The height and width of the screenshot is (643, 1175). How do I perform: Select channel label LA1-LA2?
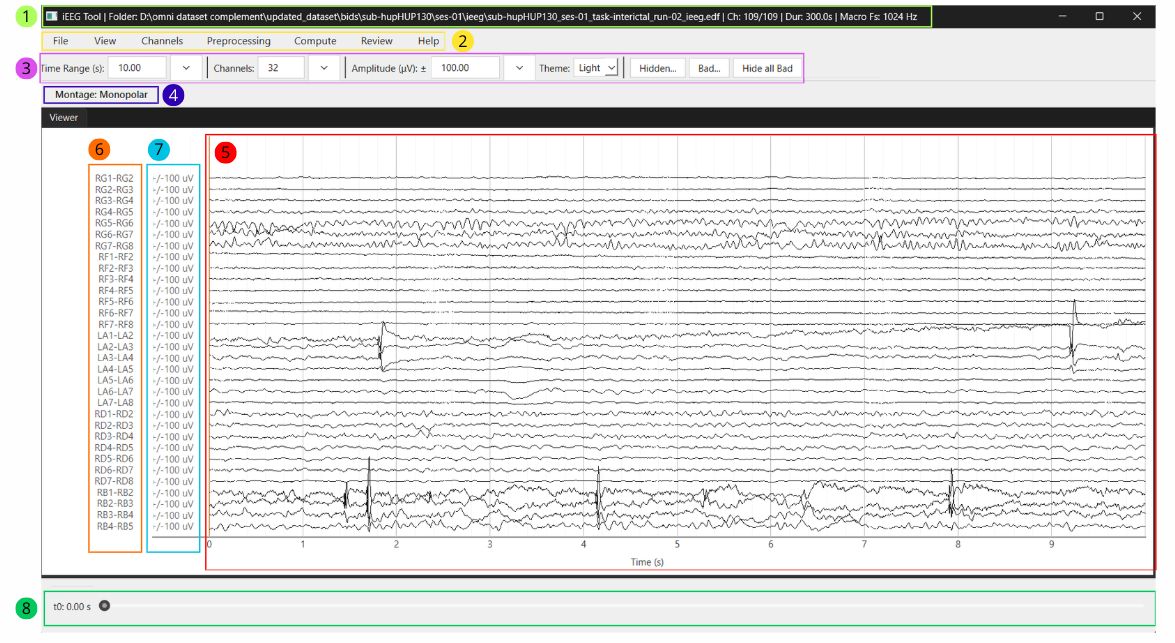click(x=115, y=336)
